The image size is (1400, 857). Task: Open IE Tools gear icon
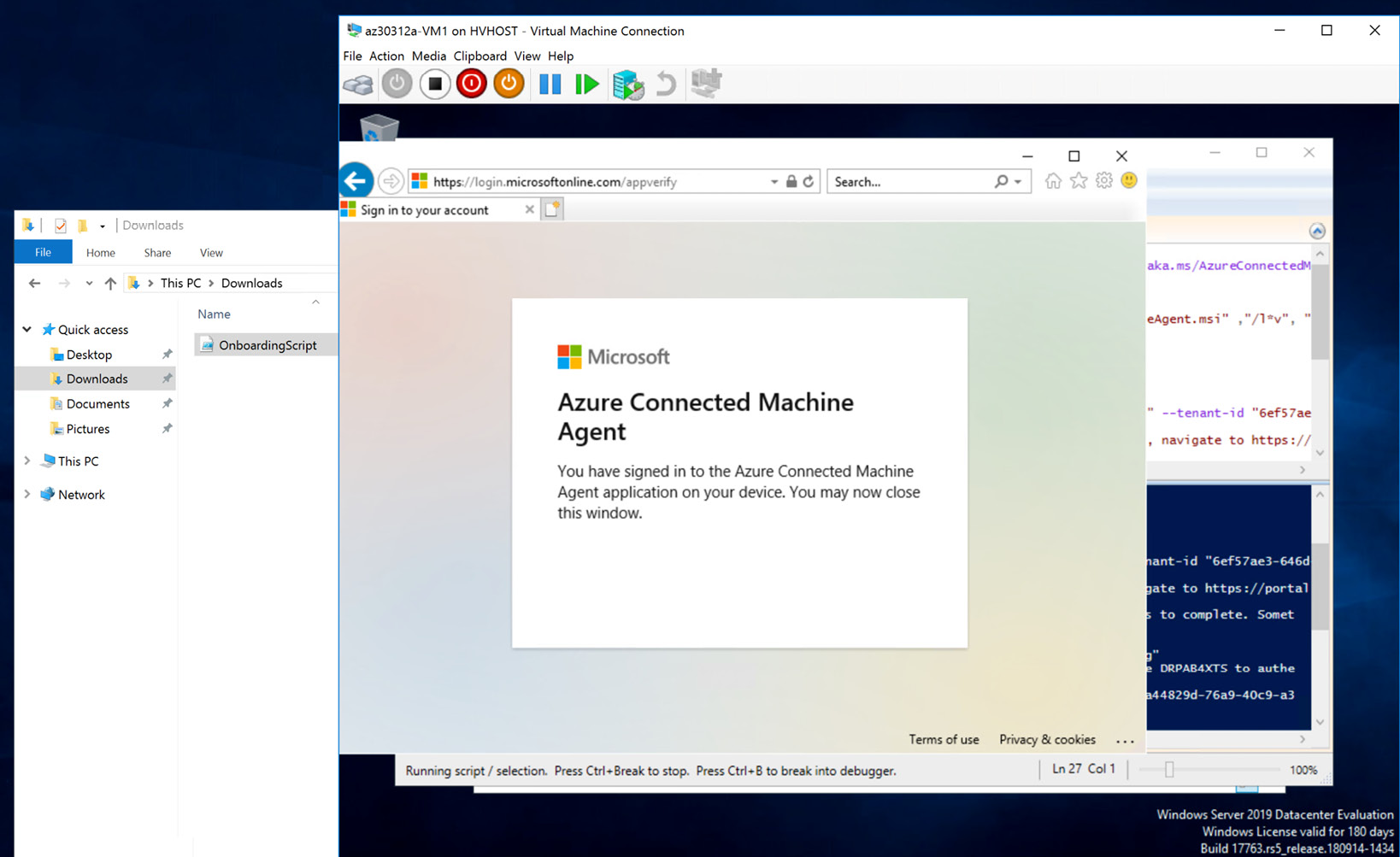(1104, 180)
